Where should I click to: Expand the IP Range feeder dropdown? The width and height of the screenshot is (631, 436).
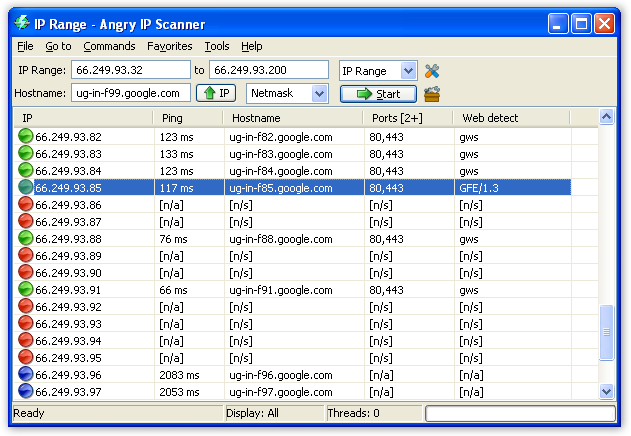pyautogui.click(x=408, y=70)
